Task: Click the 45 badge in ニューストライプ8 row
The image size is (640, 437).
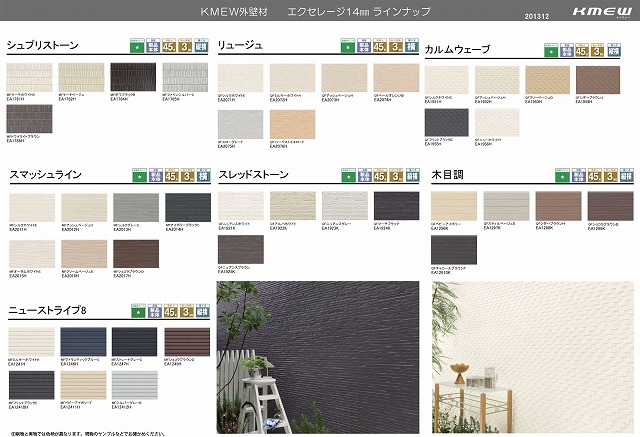Action: point(171,311)
